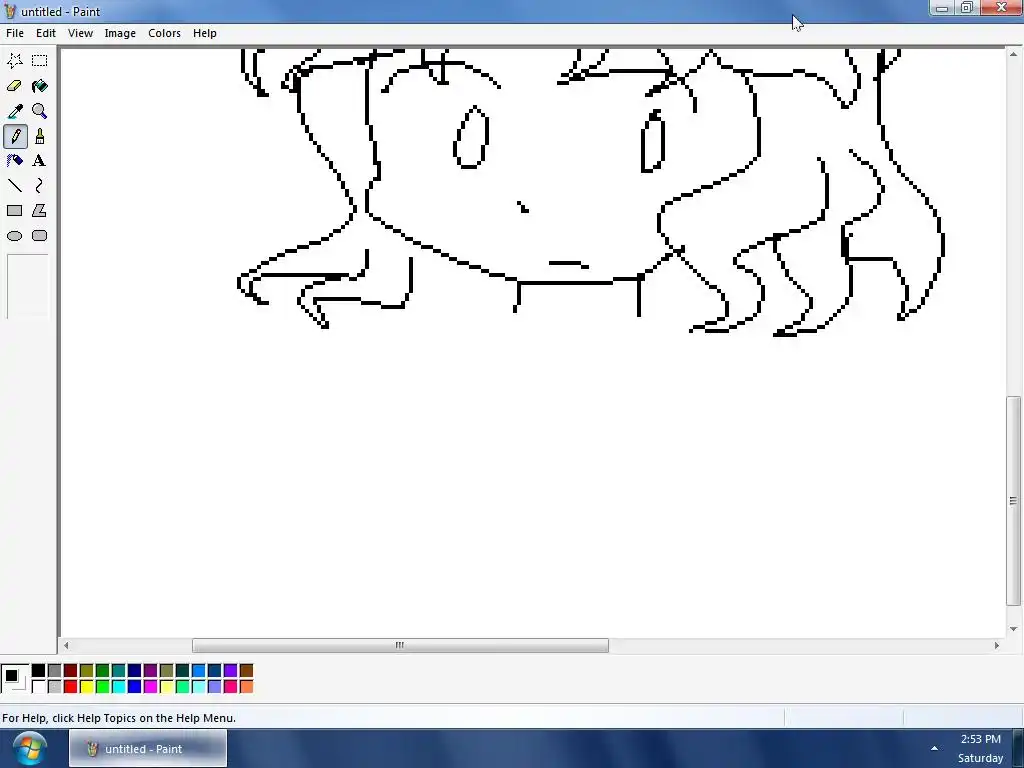Choose the black color swatch in palette
Screen dimensions: 1024x768
point(39,671)
